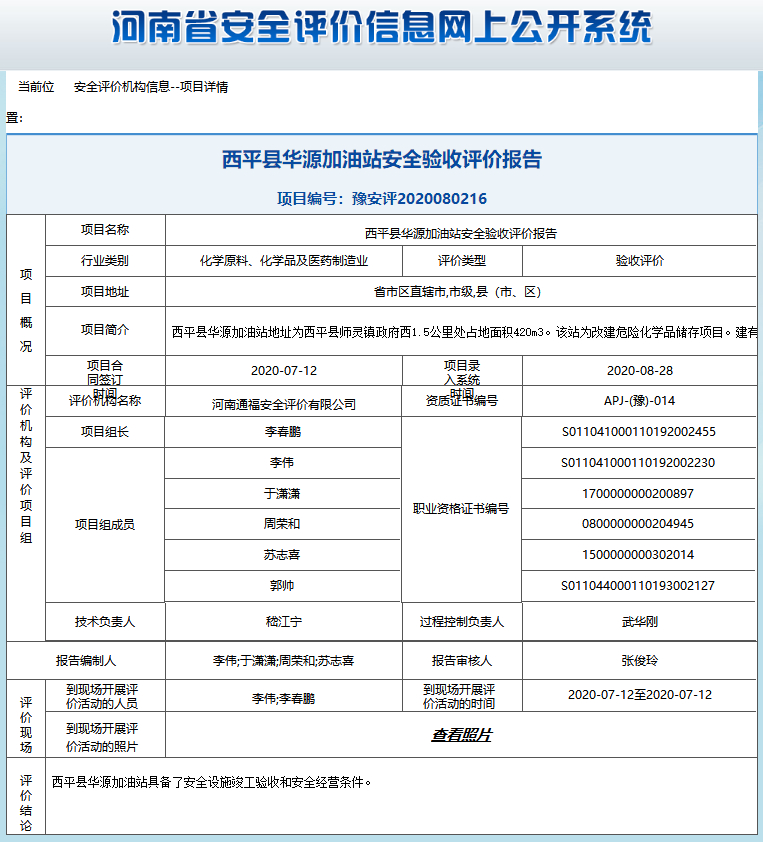Click the 到现场开展评价活动的时间 label
Viewport: 763px width, 842px height.
click(x=459, y=696)
